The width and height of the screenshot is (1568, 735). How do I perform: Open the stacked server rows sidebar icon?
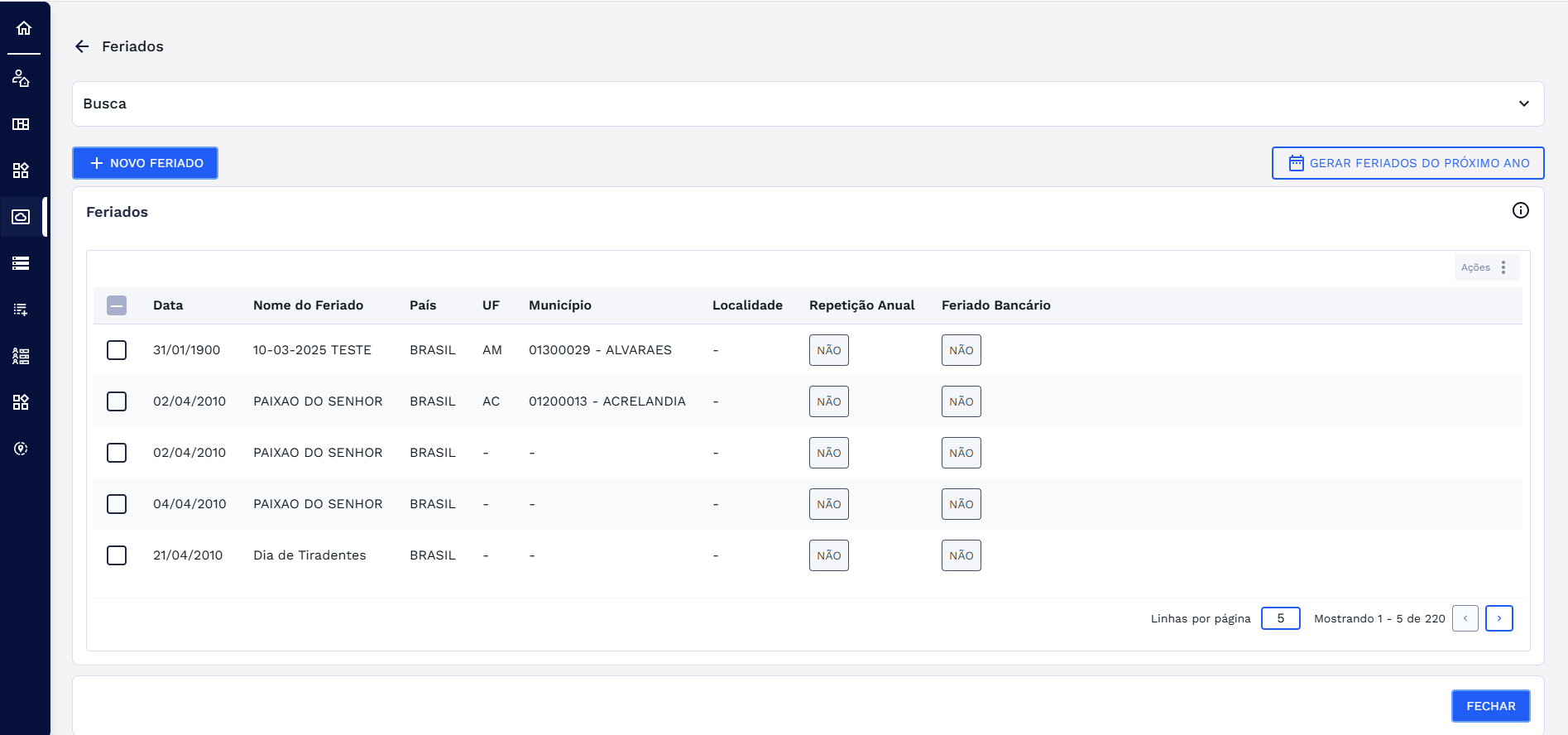click(21, 263)
